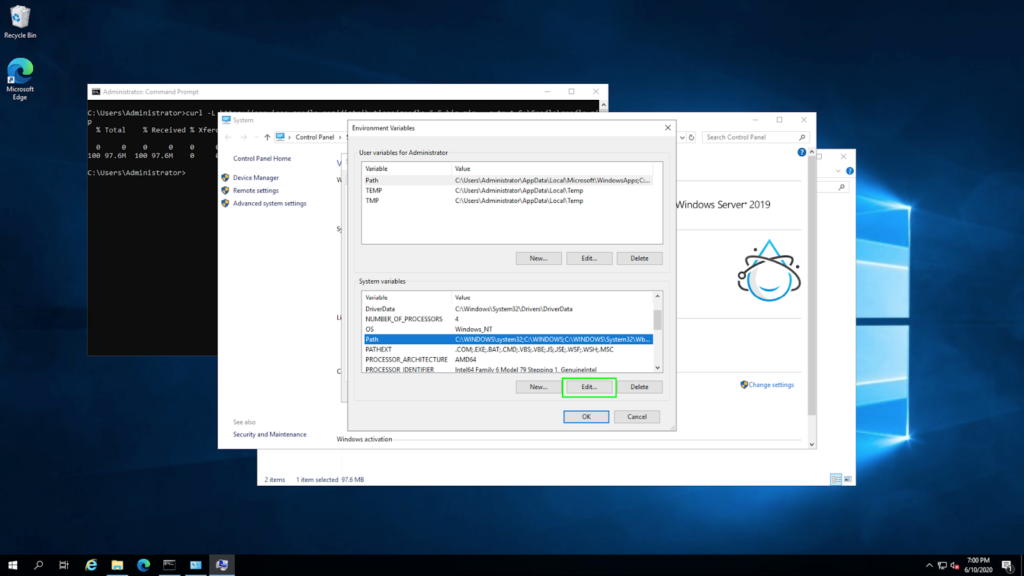Click Edit under System variables
The height and width of the screenshot is (576, 1024).
point(588,387)
